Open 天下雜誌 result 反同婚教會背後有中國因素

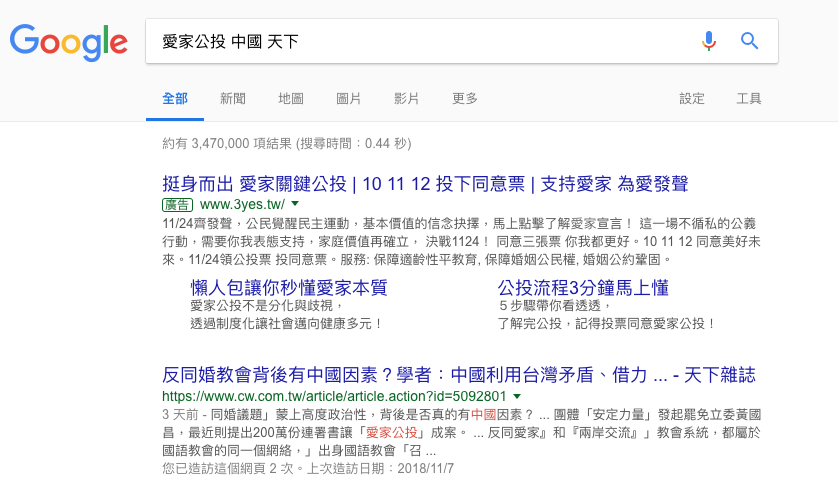[459, 375]
